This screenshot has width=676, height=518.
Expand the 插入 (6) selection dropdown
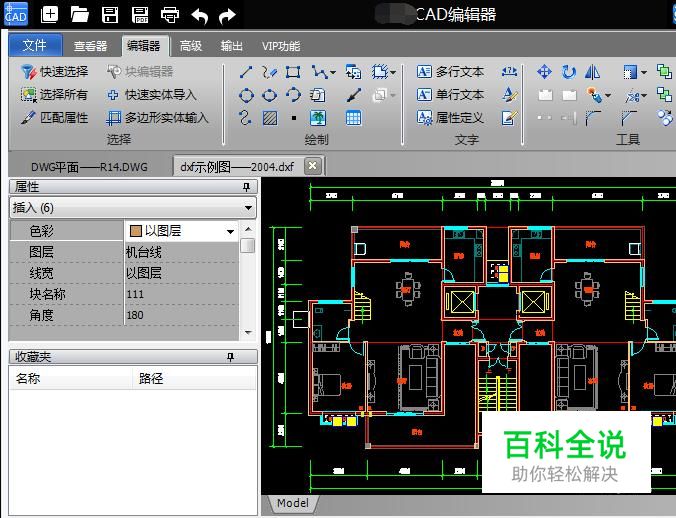(248, 208)
